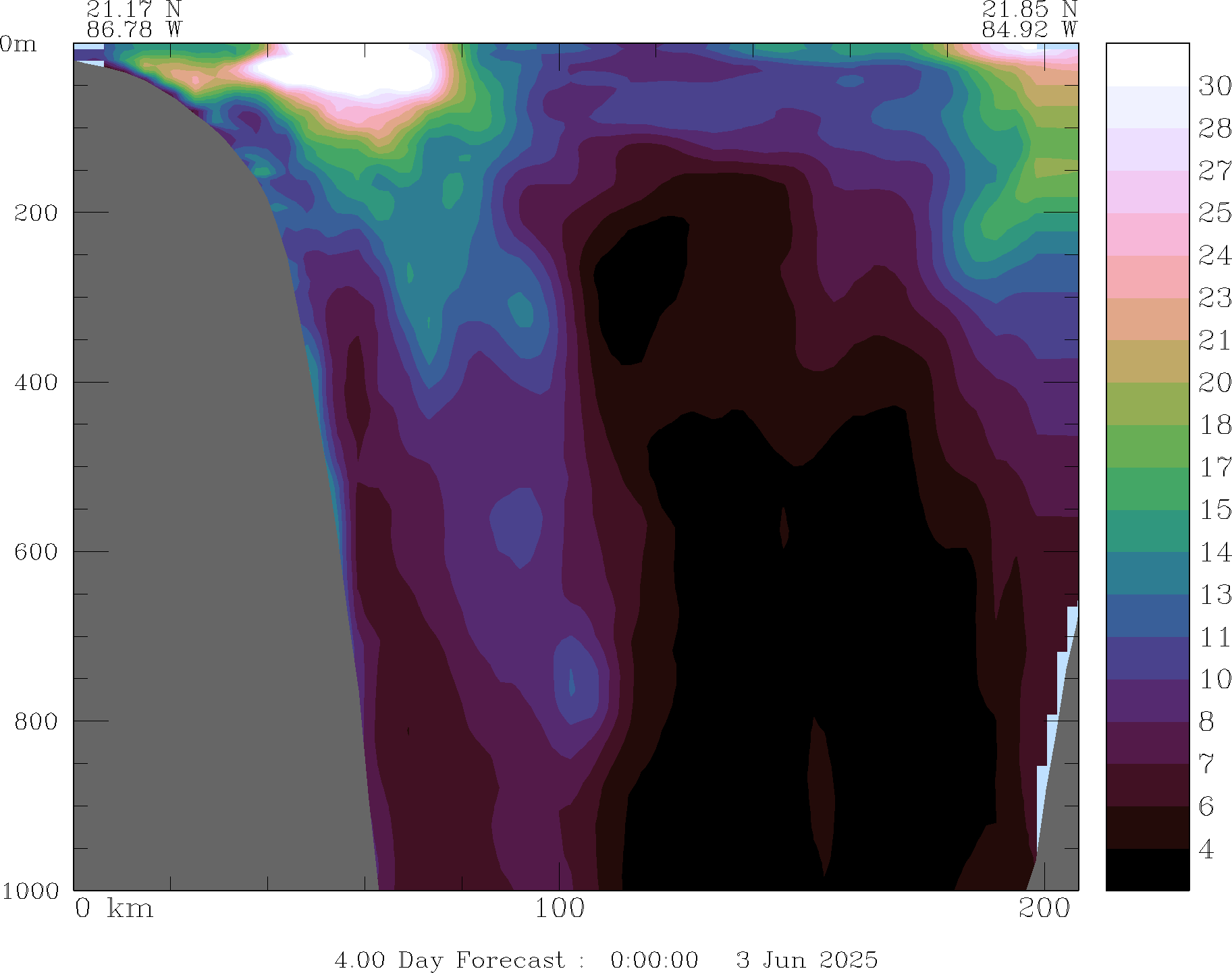Pick the bright green swatch between 15 and 17
The image size is (1232, 973).
click(x=1147, y=488)
